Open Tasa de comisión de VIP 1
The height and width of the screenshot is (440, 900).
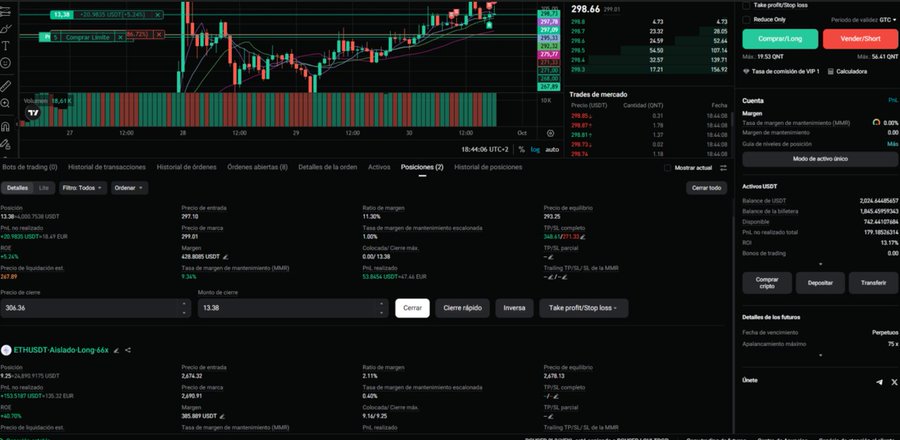(781, 72)
